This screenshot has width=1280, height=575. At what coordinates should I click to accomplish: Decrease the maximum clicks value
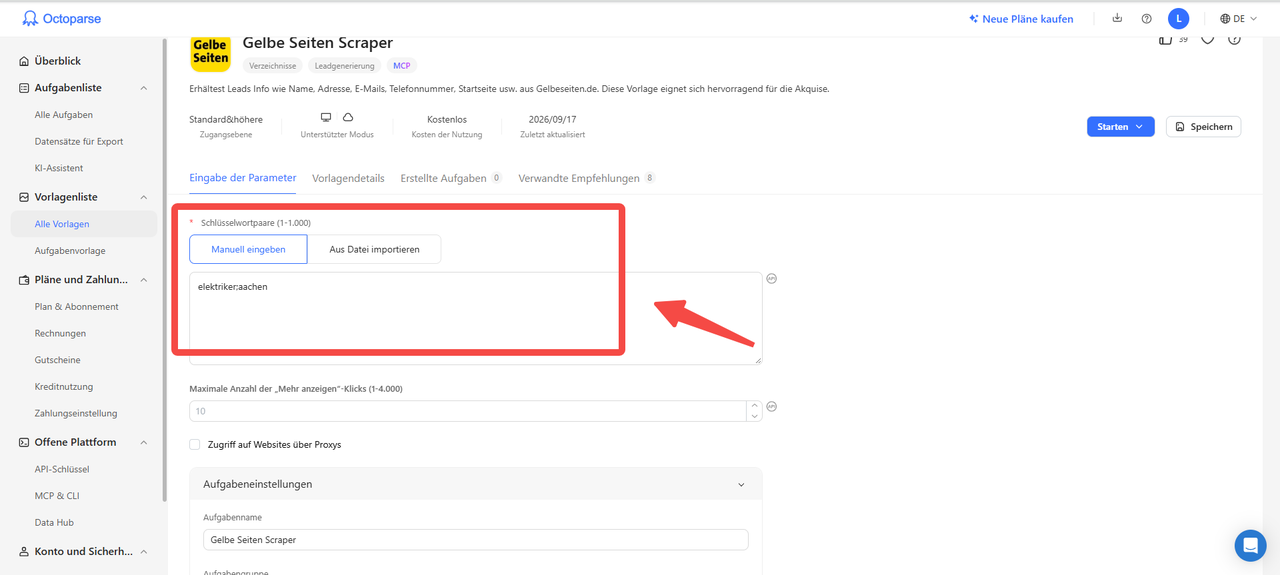(x=754, y=416)
